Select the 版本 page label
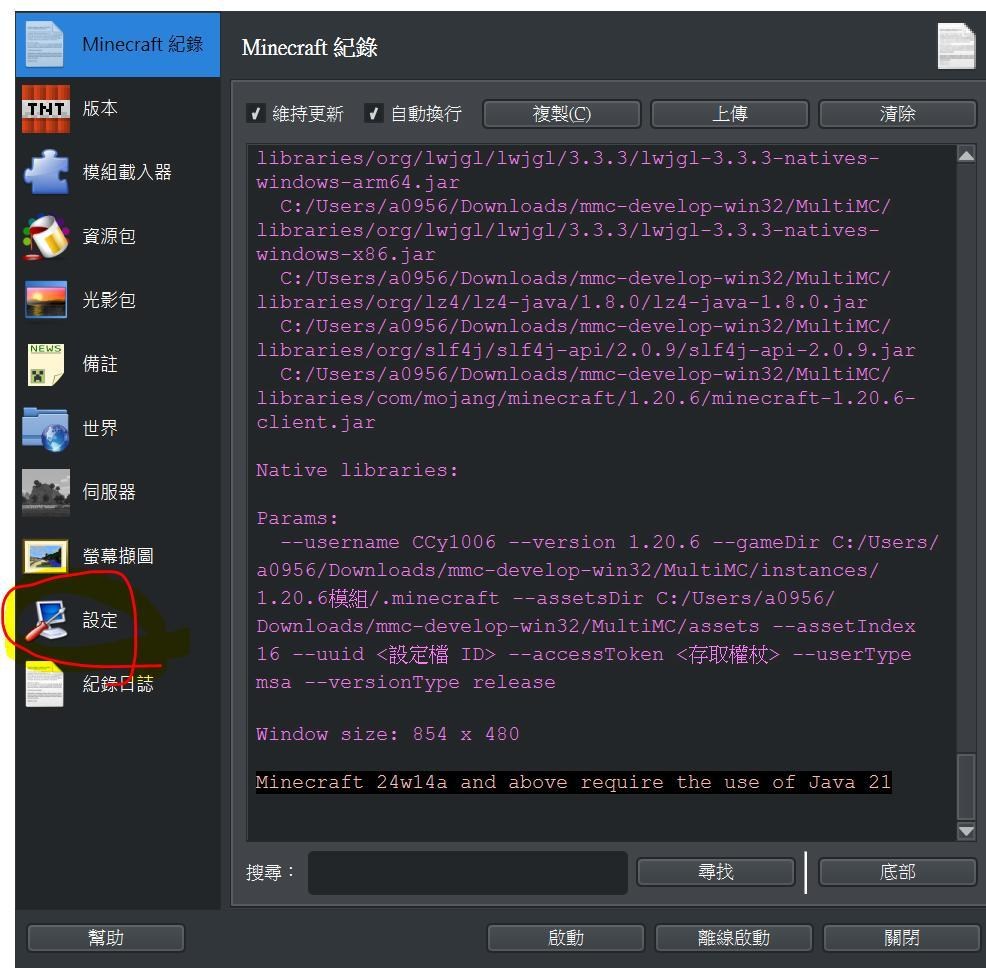 click(100, 108)
